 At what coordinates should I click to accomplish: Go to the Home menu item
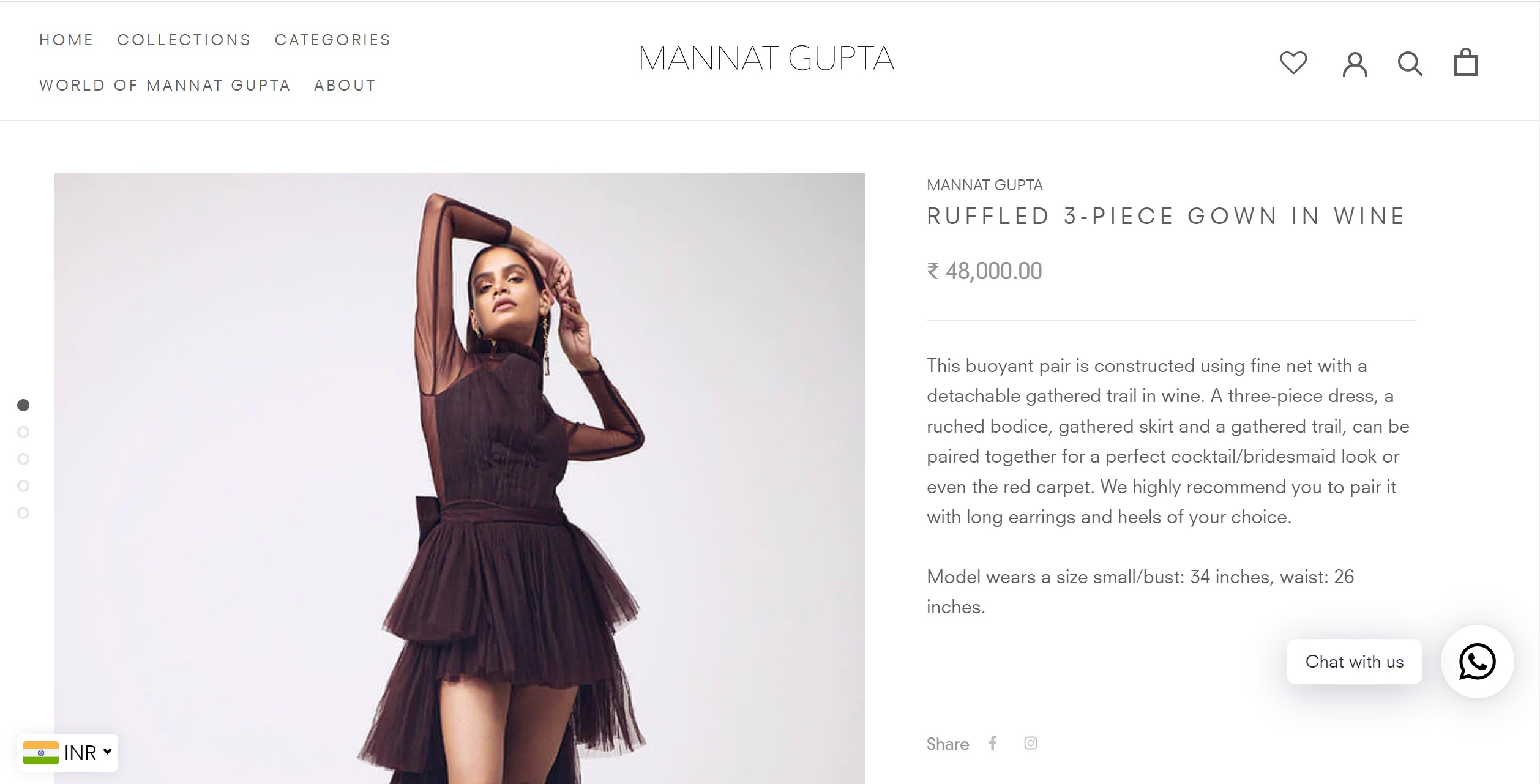(67, 40)
